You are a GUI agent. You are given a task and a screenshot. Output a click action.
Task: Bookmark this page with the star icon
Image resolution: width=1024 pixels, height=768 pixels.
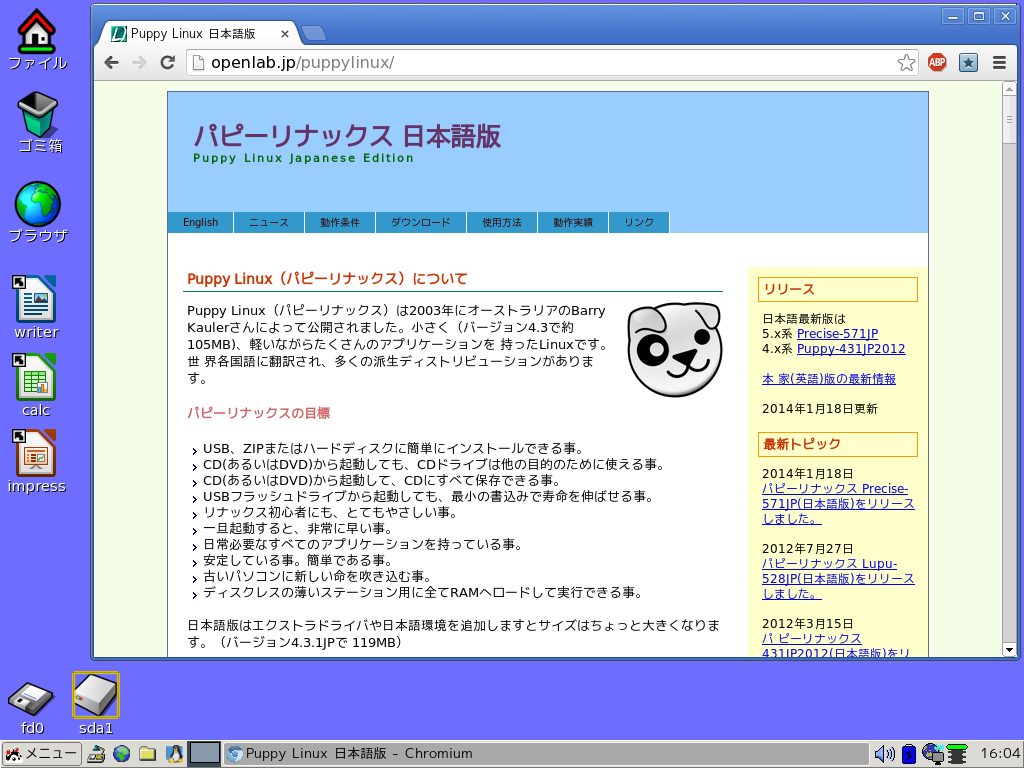tap(906, 63)
